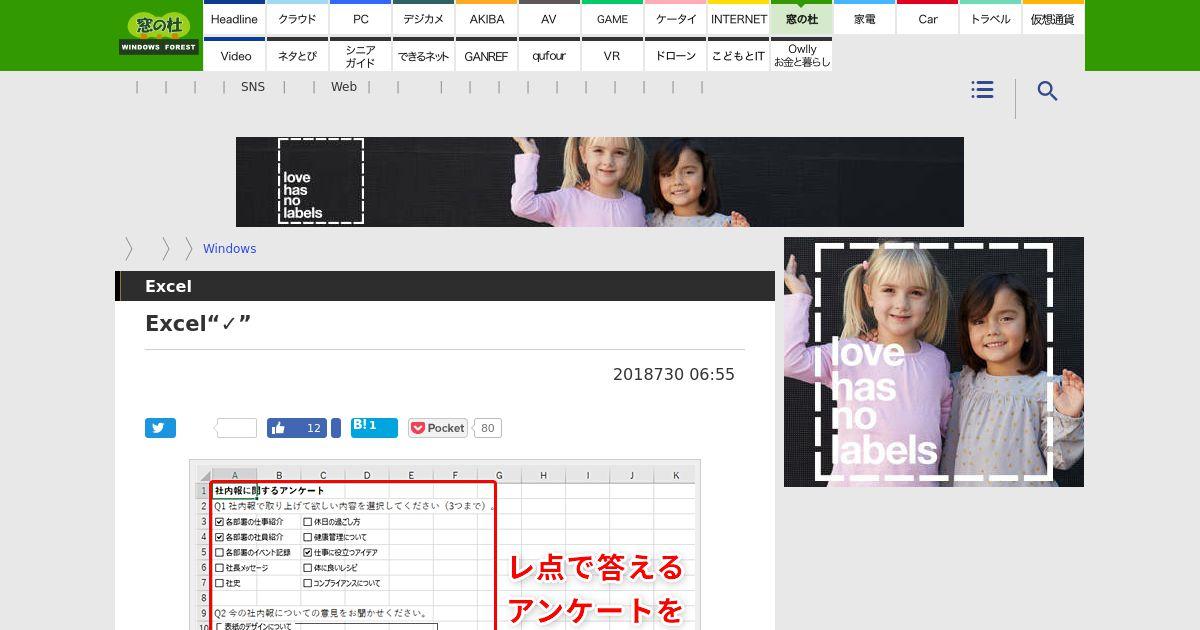Screen dimensions: 1200x630
Task: Share article via Twitter bird button
Action: 160,428
